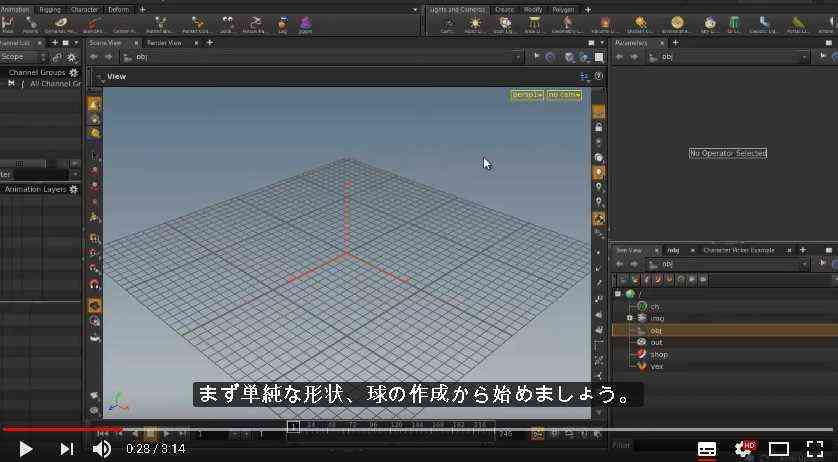Open the viewport perspective menu
Image resolution: width=838 pixels, height=462 pixels.
(x=526, y=95)
